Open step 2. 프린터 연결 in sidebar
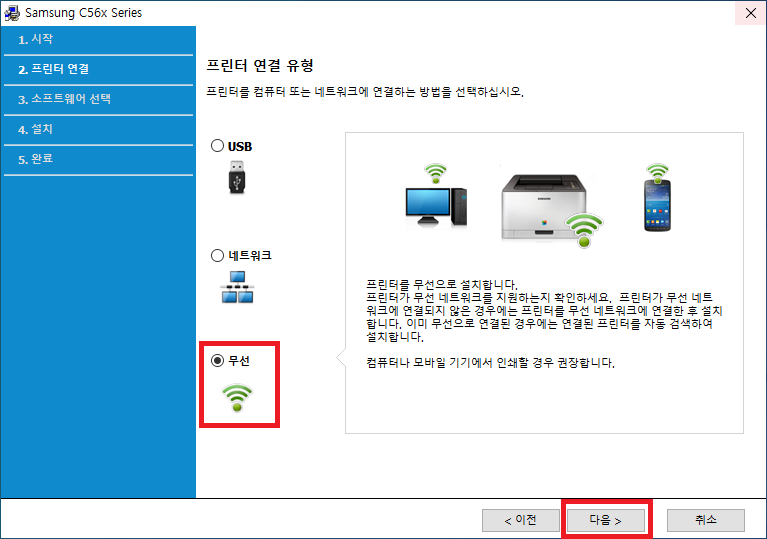The height and width of the screenshot is (539, 767). (x=53, y=69)
